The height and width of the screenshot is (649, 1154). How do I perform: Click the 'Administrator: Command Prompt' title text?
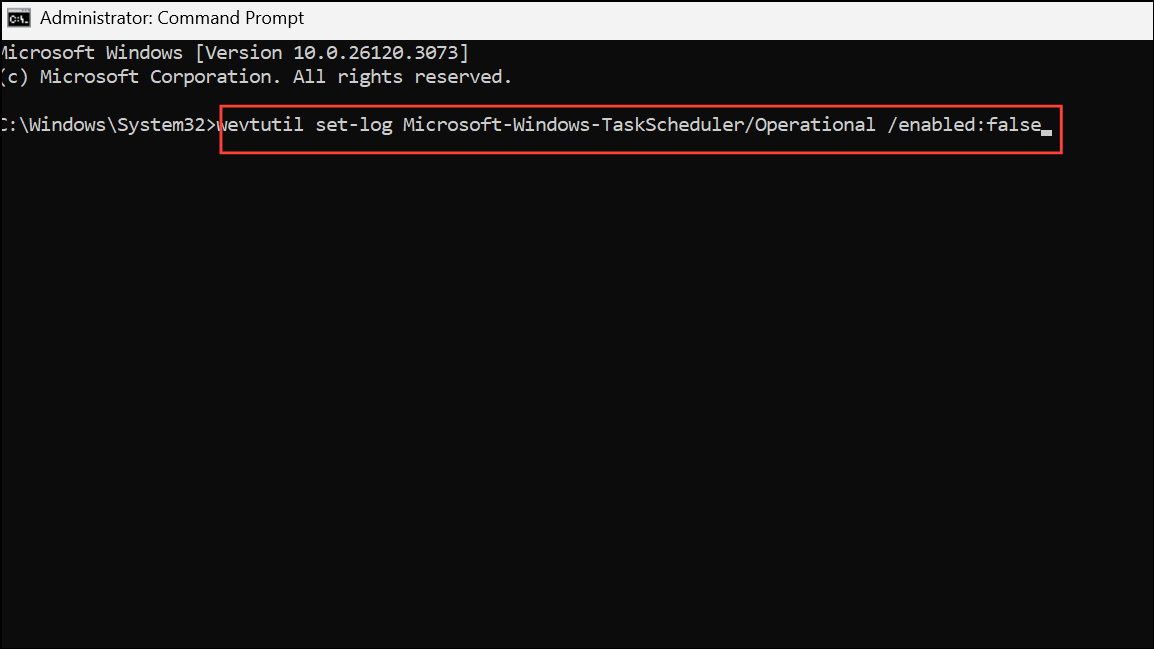tap(171, 18)
